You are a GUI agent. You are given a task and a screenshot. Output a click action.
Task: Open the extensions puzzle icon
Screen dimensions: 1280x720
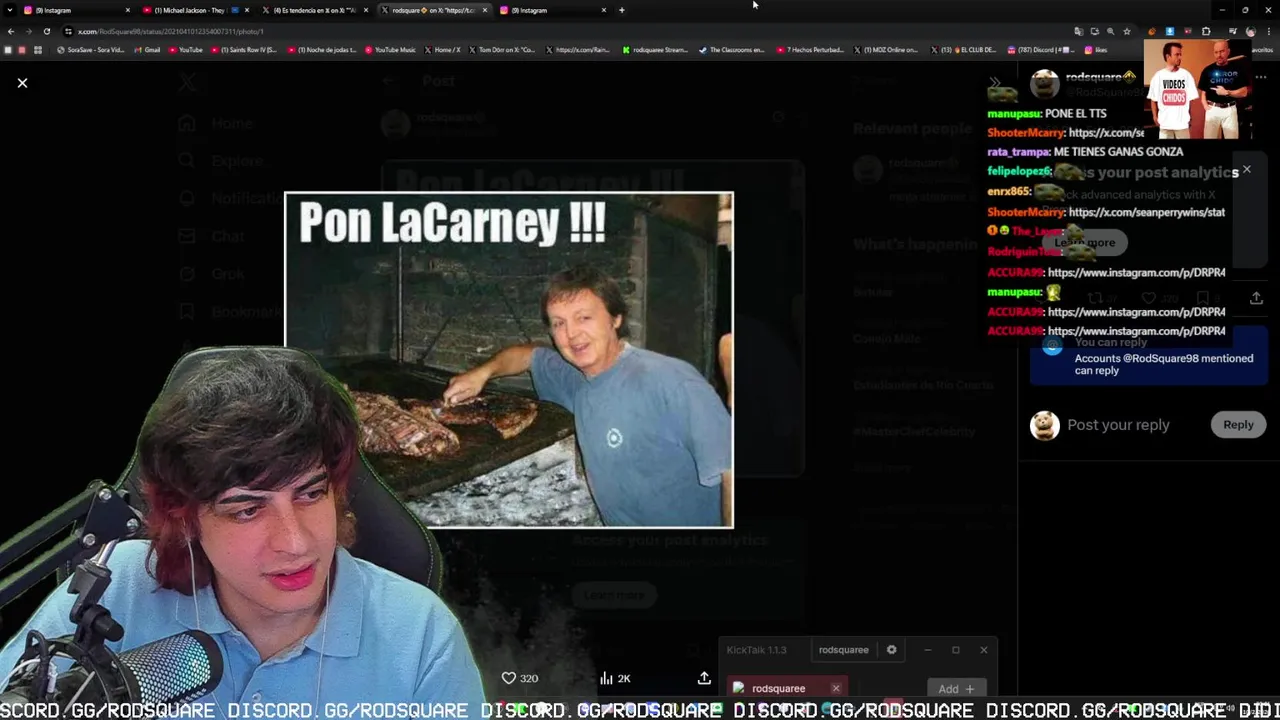click(x=1206, y=31)
